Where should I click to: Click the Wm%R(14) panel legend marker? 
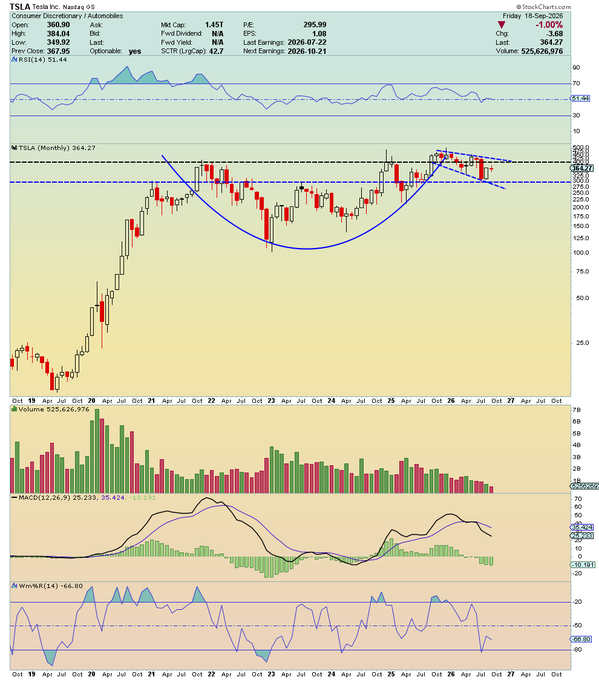tap(14, 586)
